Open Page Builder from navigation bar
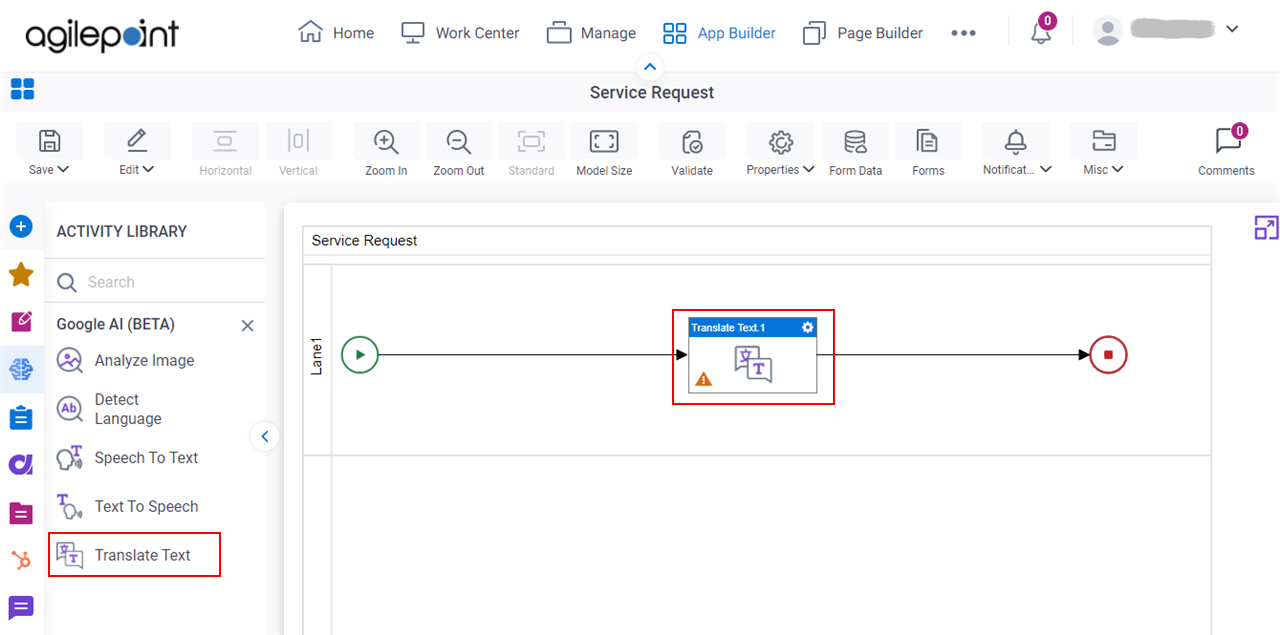1280x635 pixels. point(863,33)
